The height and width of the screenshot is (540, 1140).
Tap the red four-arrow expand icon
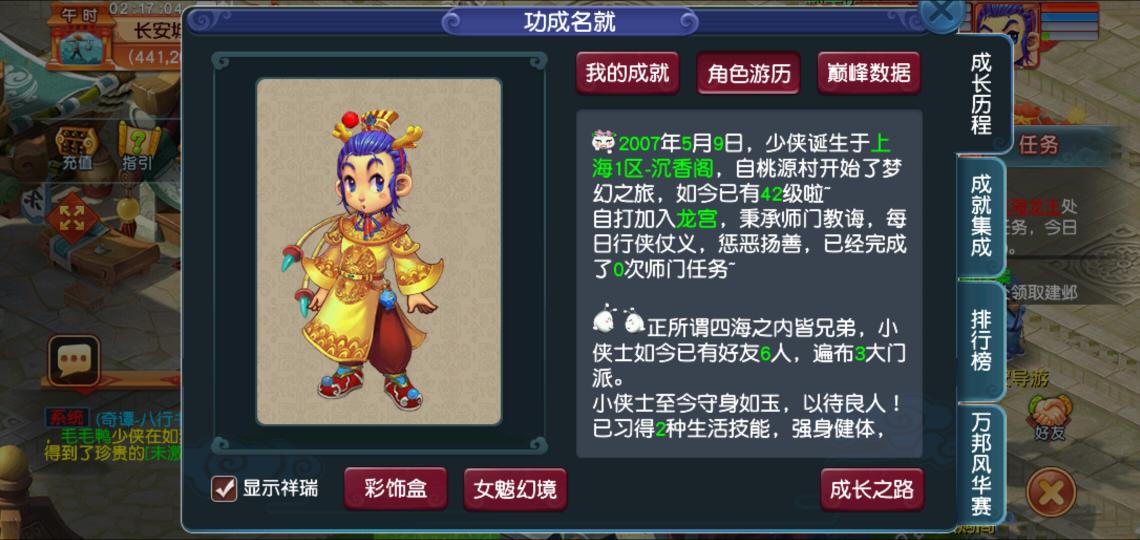tap(72, 218)
